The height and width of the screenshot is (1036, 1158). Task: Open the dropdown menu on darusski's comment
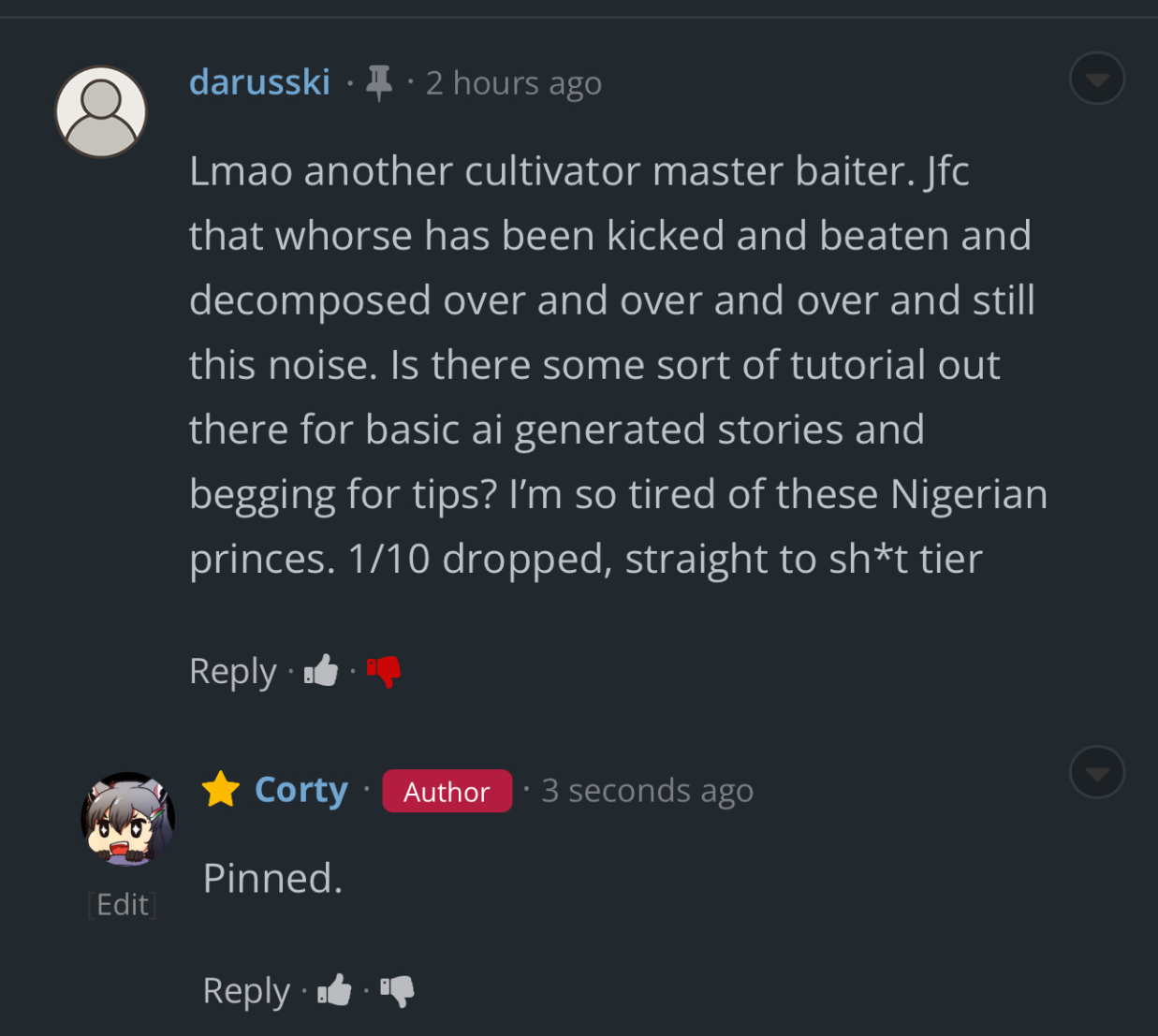coord(1096,79)
